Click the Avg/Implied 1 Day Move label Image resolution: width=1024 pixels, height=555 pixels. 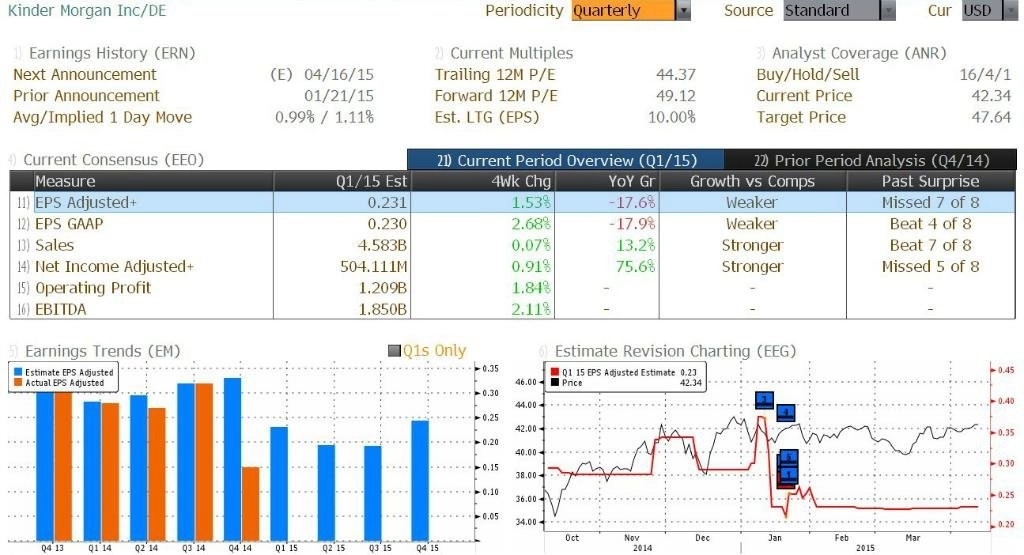point(103,118)
